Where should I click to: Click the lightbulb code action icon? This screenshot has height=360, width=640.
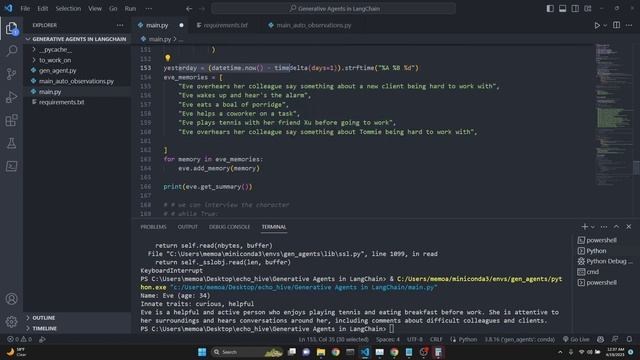(168, 58)
